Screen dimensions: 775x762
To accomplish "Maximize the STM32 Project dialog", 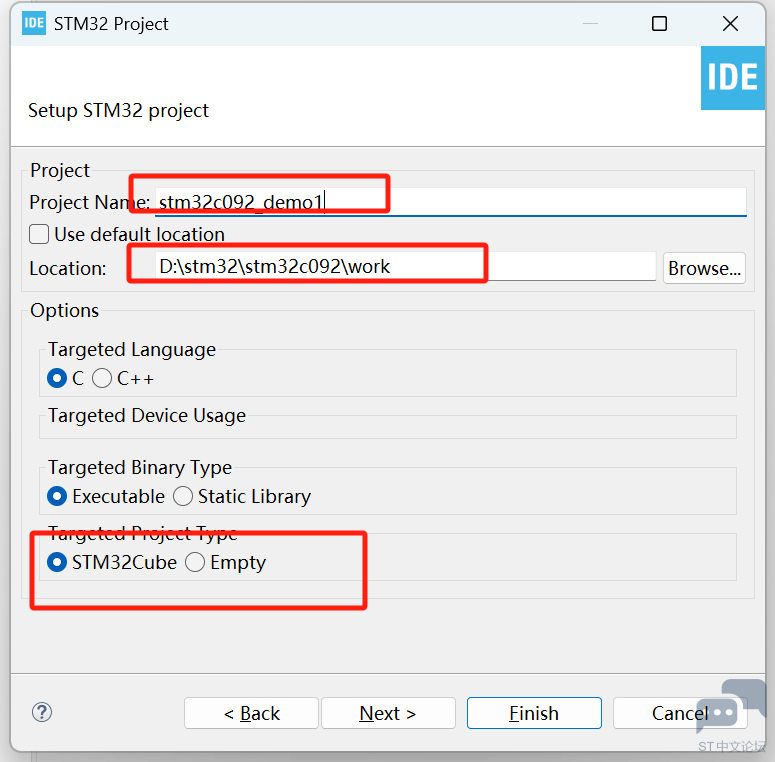I will tap(659, 24).
